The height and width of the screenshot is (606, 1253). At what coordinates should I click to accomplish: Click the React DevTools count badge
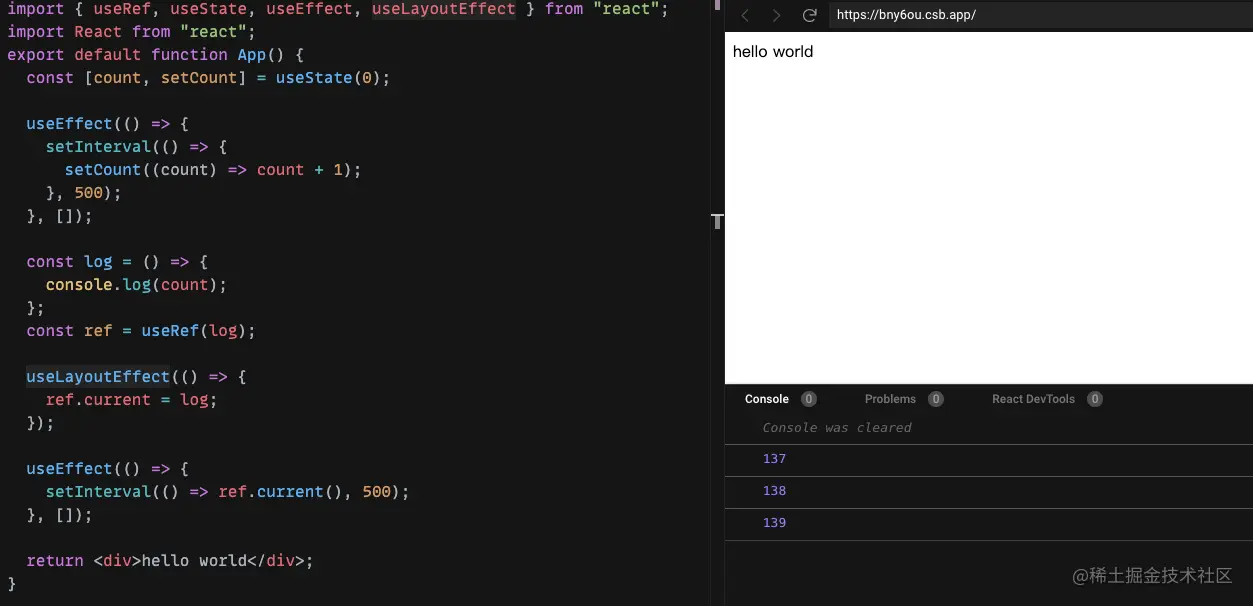click(1095, 399)
